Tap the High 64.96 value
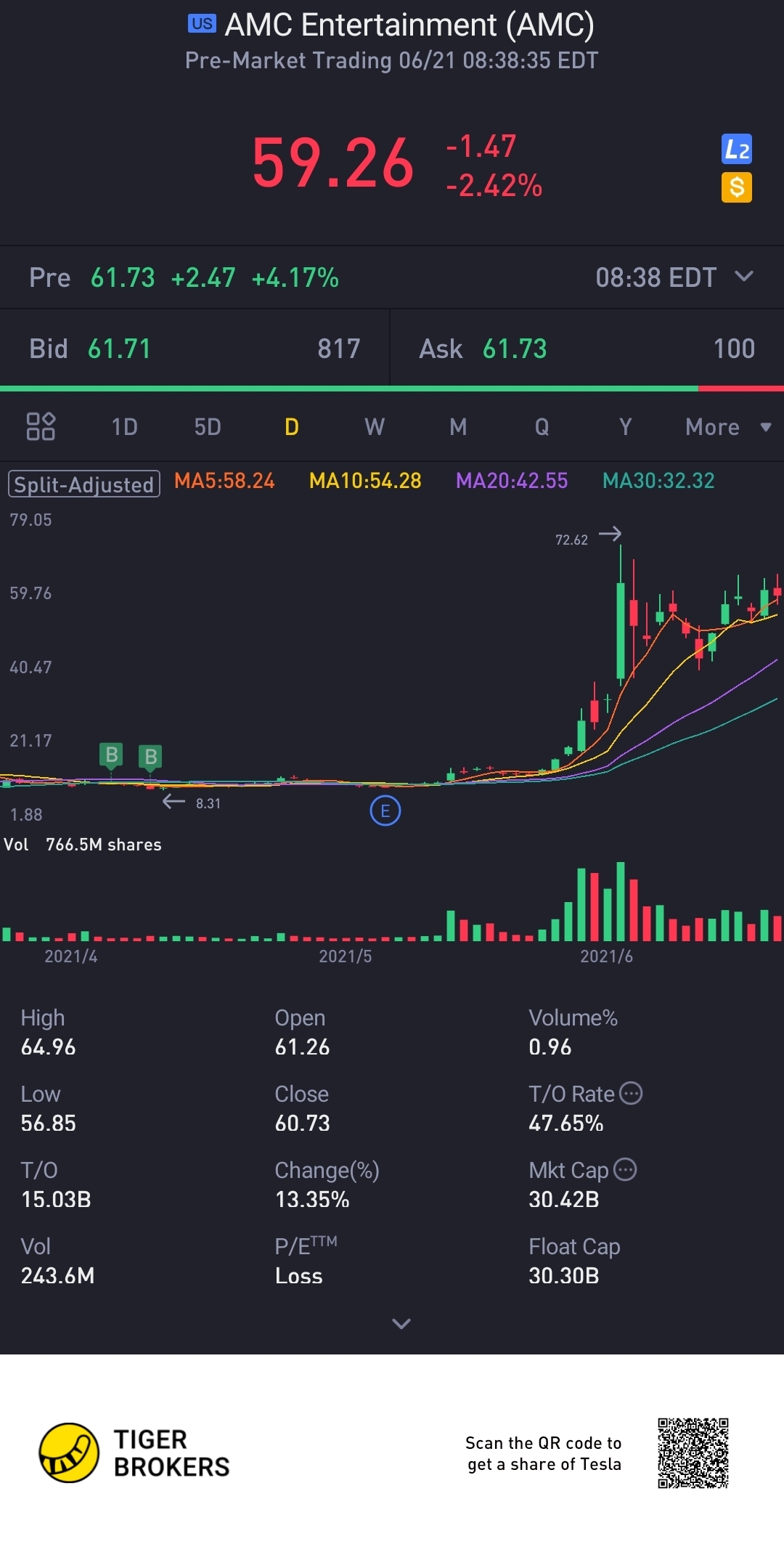The image size is (784, 1552). click(48, 1047)
